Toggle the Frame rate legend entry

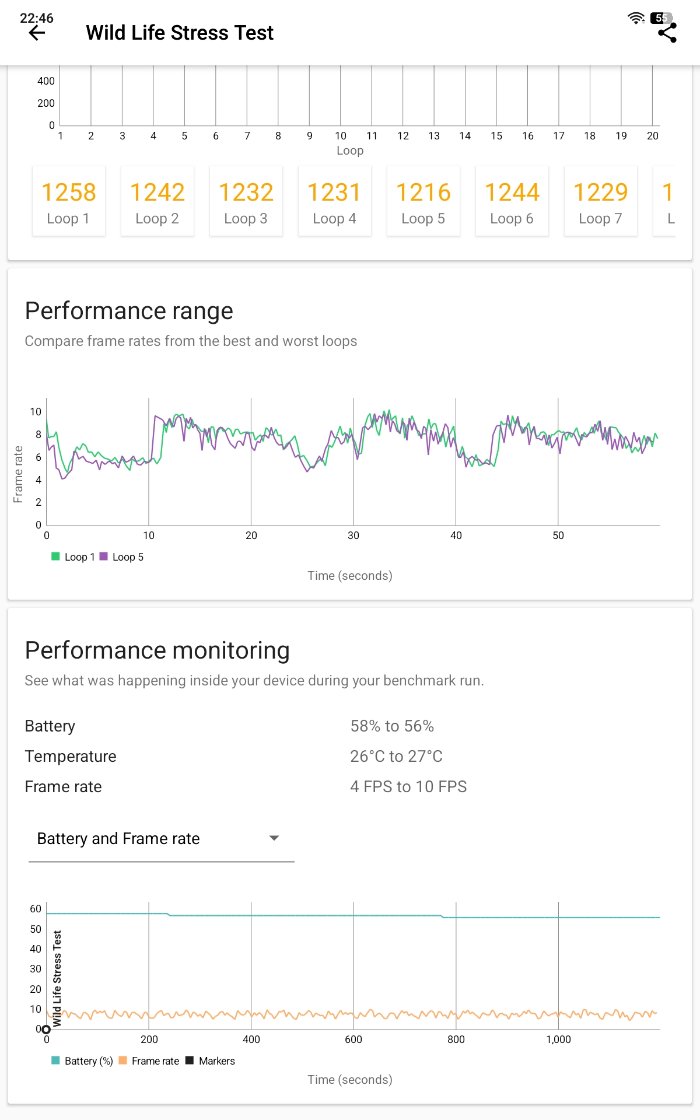[x=150, y=1060]
